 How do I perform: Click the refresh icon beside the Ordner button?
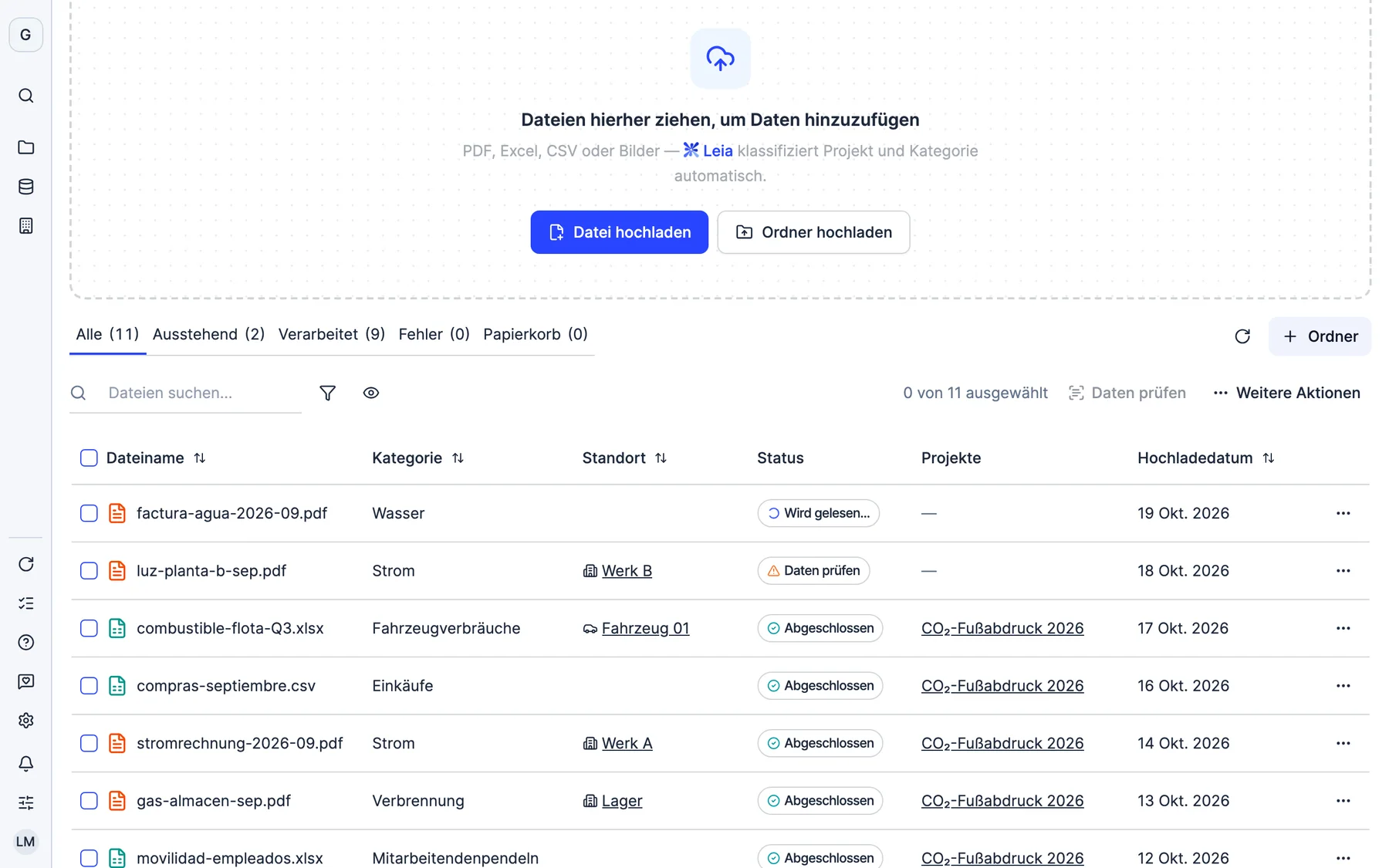1242,336
